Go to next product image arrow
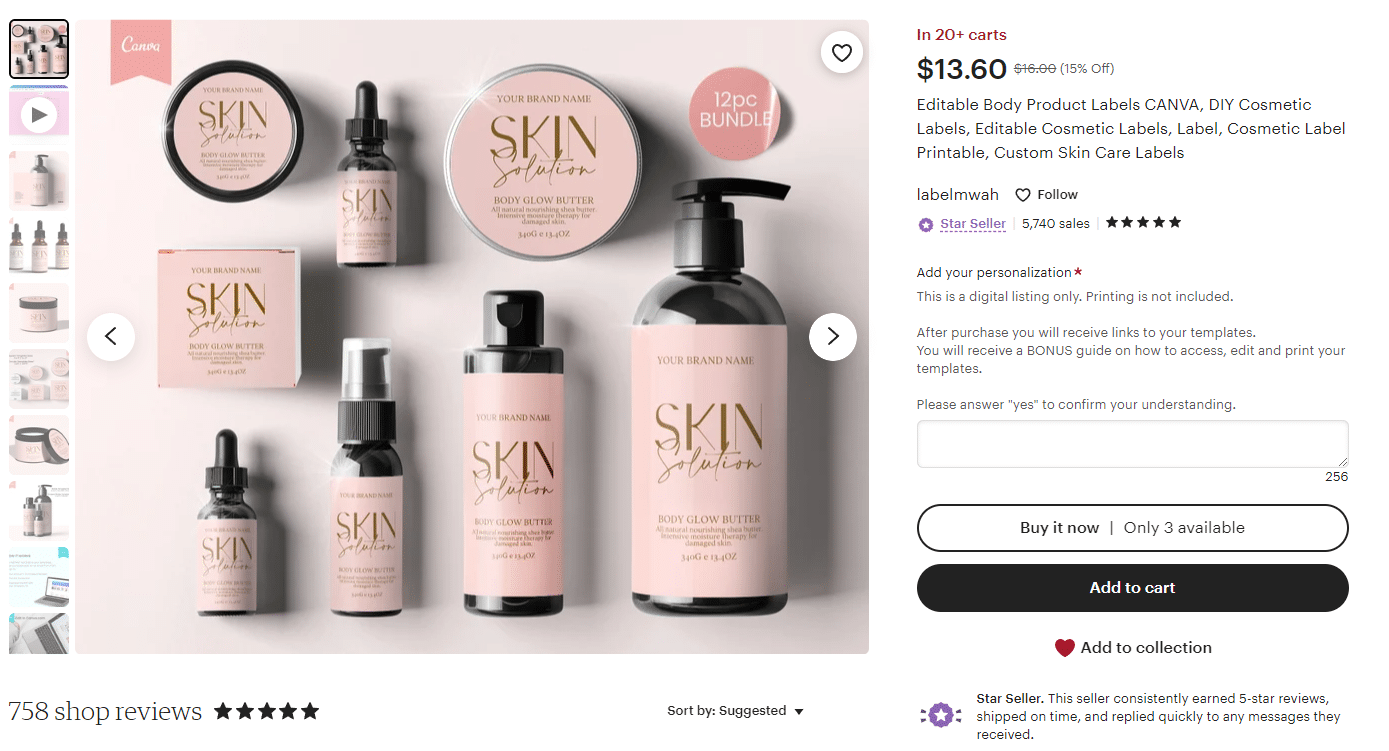The image size is (1389, 751). pyautogui.click(x=833, y=337)
